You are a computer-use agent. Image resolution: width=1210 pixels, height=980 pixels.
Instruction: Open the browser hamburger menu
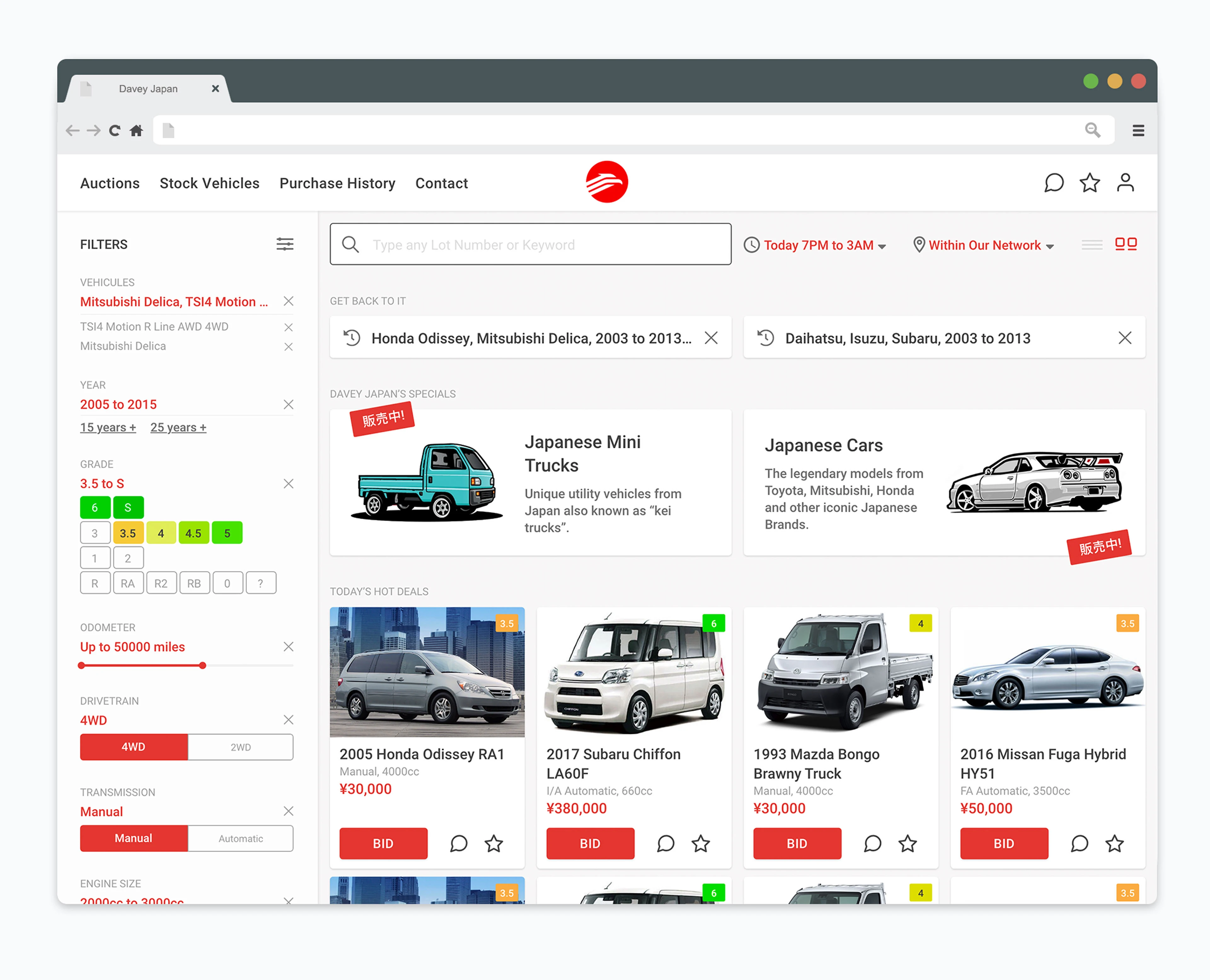pyautogui.click(x=1138, y=131)
